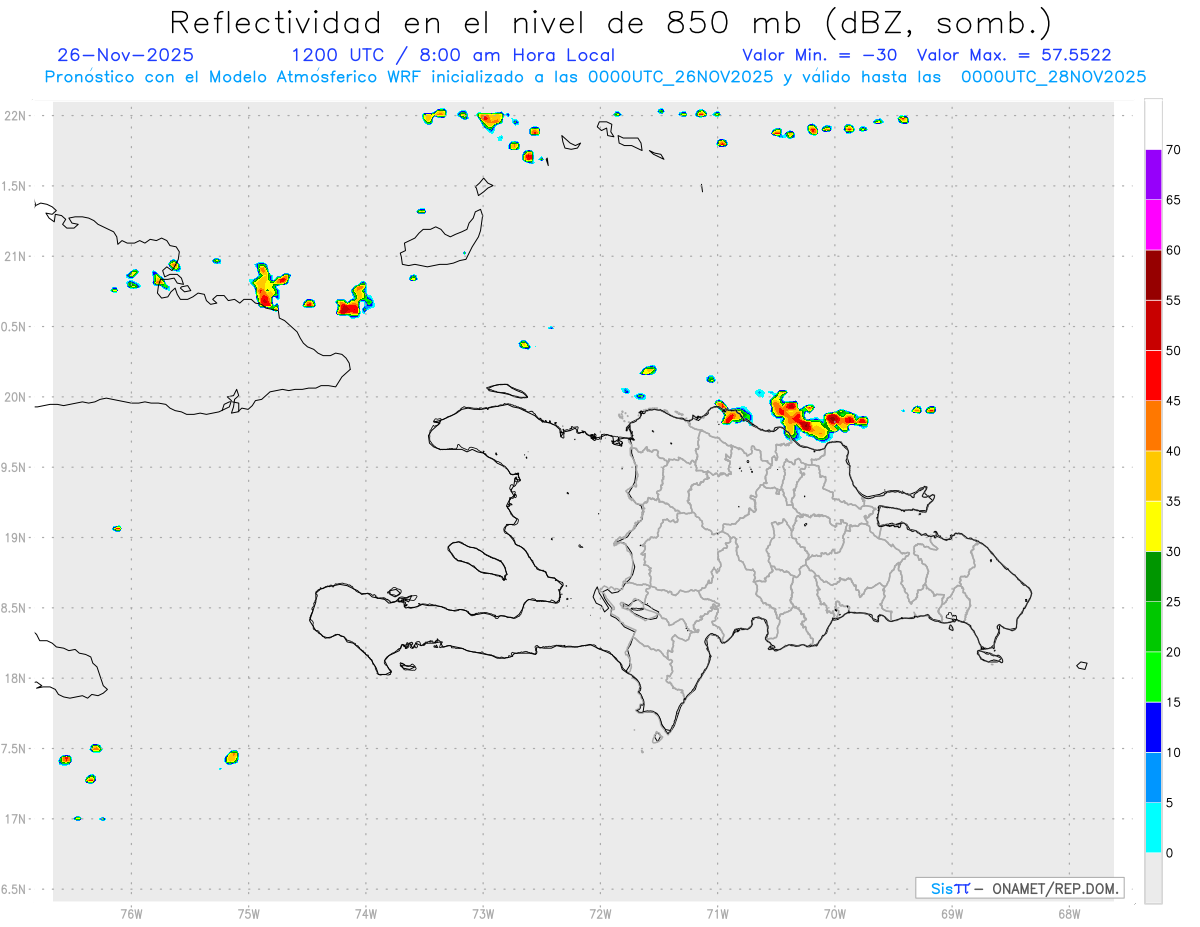The image size is (1200, 927).
Task: Click the "20N" latitude label
Action: click(x=17, y=397)
